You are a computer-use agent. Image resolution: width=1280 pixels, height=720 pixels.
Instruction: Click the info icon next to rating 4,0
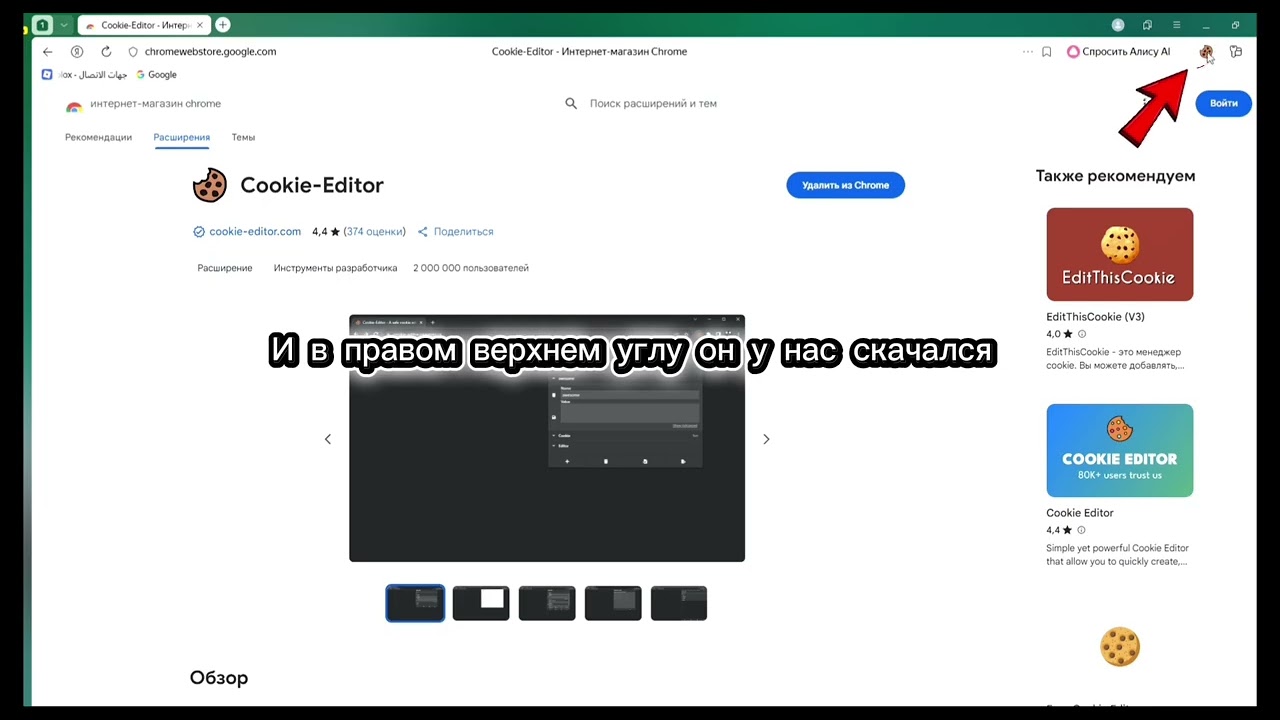(x=1082, y=334)
